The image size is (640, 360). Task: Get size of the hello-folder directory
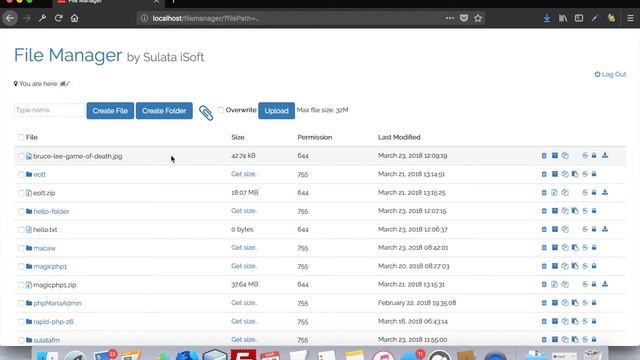click(244, 211)
